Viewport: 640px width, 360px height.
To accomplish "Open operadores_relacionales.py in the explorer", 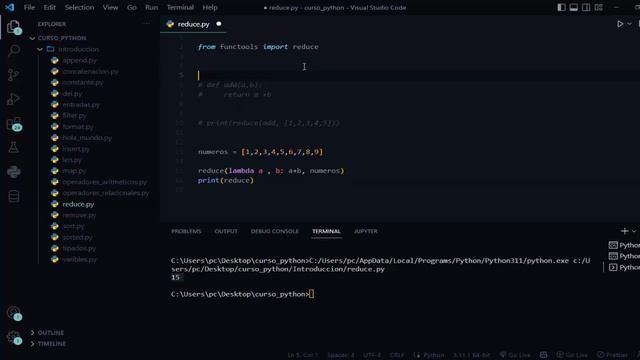I will coord(106,193).
